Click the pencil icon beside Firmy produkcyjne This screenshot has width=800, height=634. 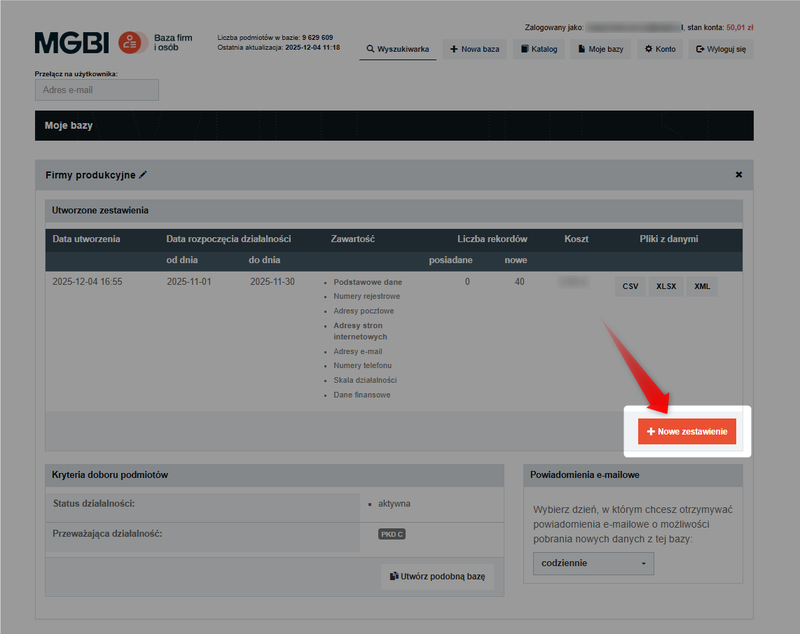[x=143, y=175]
